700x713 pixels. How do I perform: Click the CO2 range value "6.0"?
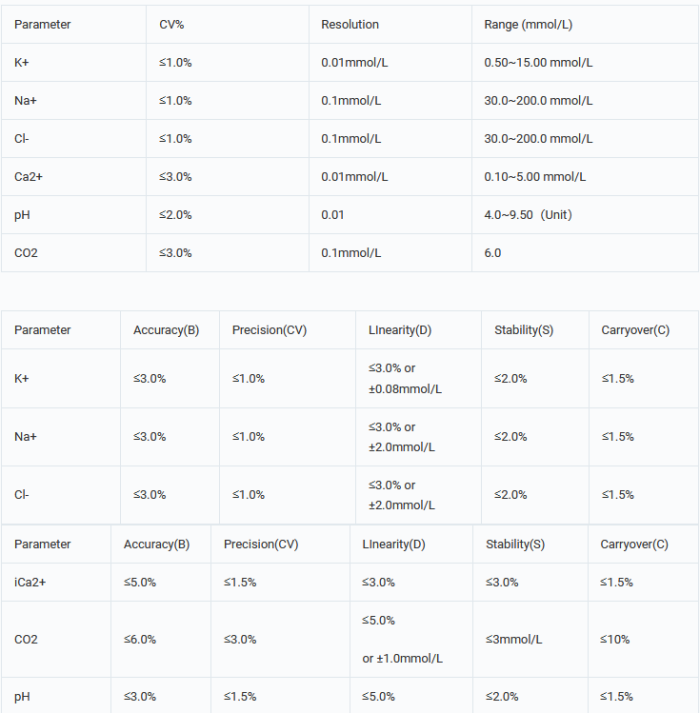pos(493,253)
